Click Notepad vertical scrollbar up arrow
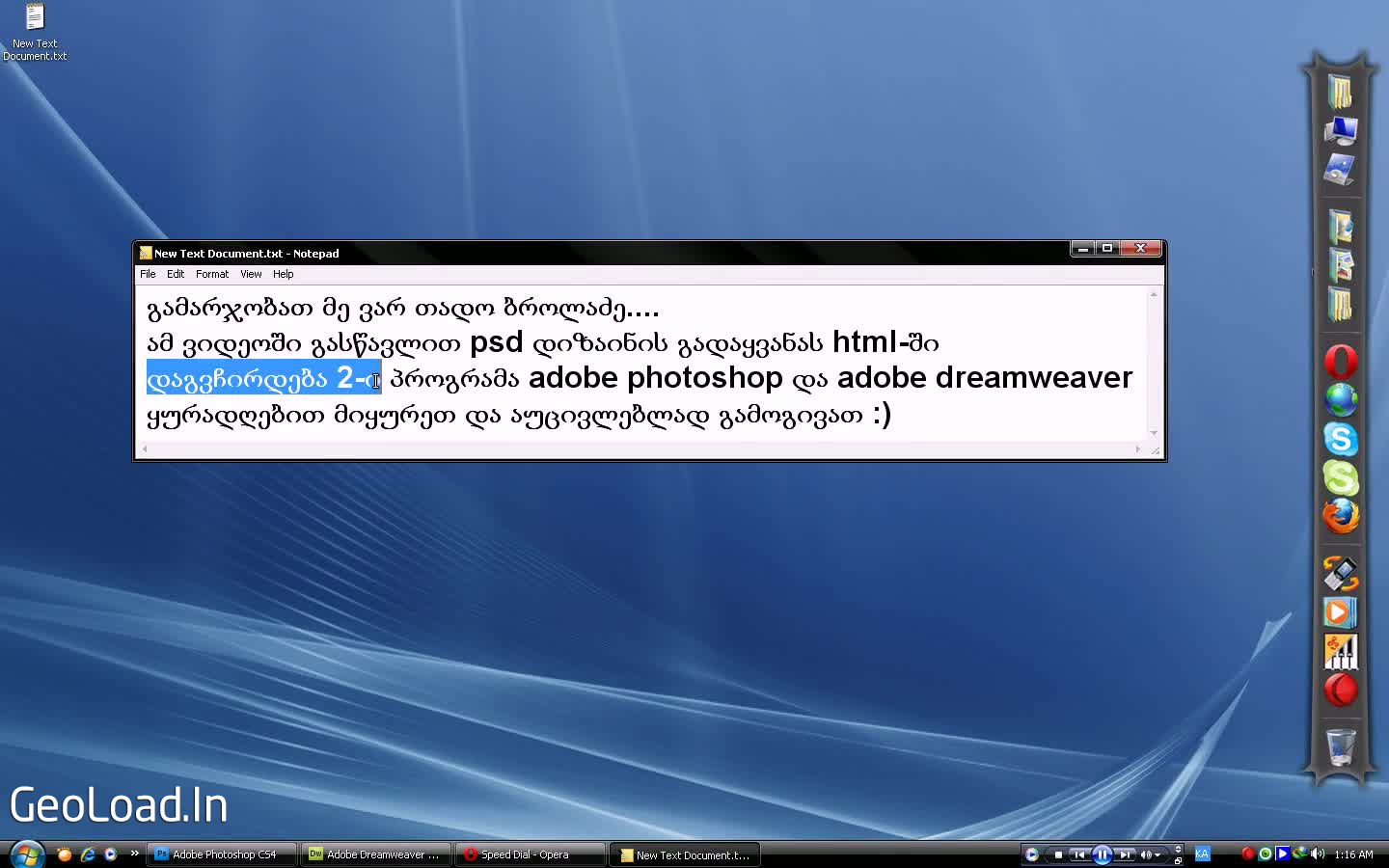This screenshot has width=1389, height=868. (x=1154, y=294)
